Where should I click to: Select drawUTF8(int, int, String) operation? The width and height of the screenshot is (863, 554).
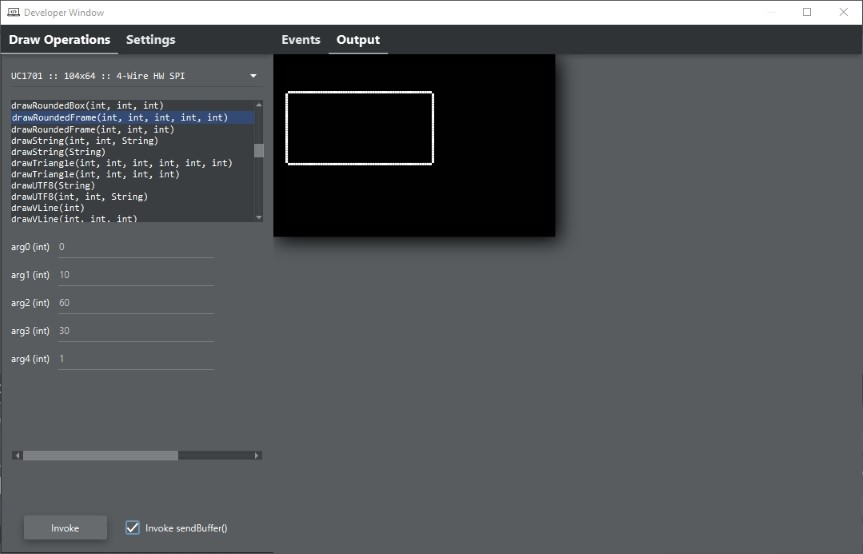click(x=133, y=196)
